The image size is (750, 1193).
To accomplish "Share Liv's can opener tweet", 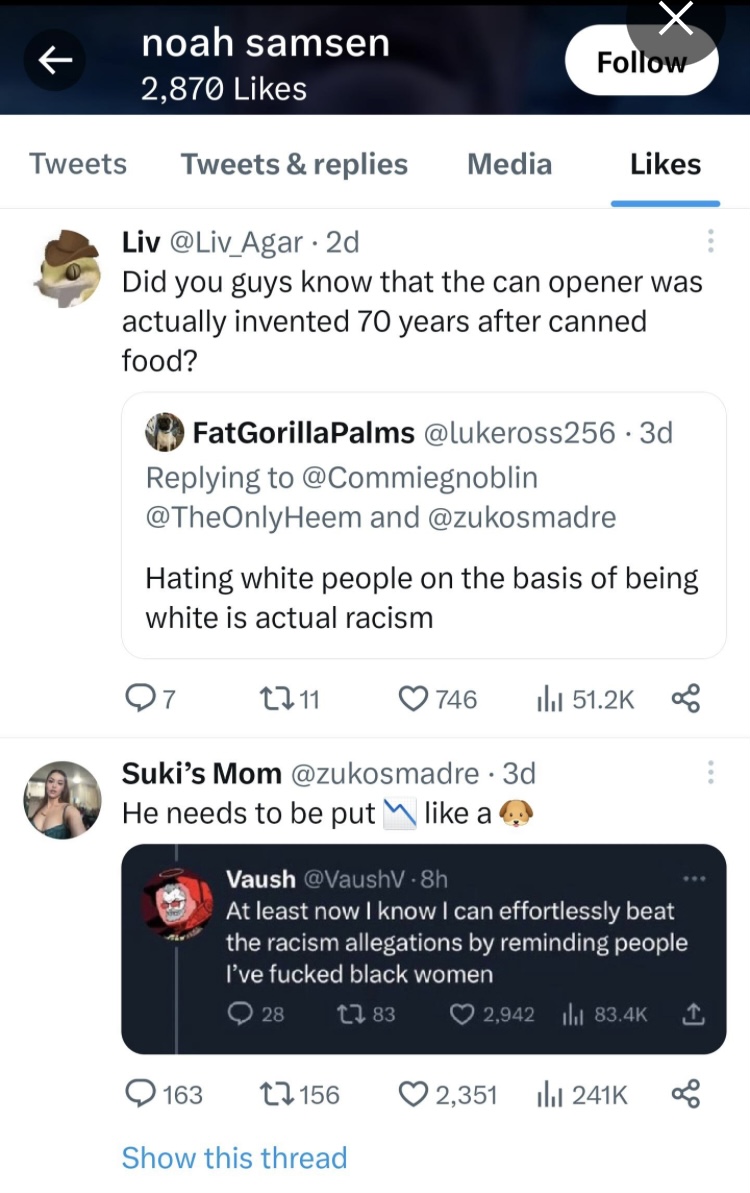I will point(685,700).
